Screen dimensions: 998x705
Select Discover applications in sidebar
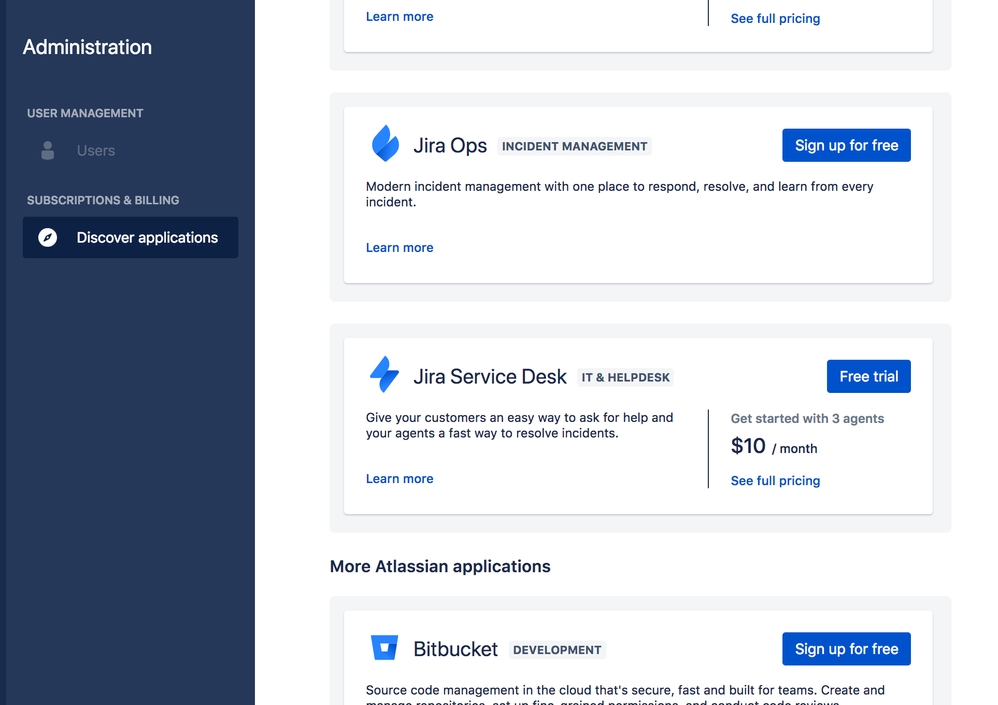(130, 237)
